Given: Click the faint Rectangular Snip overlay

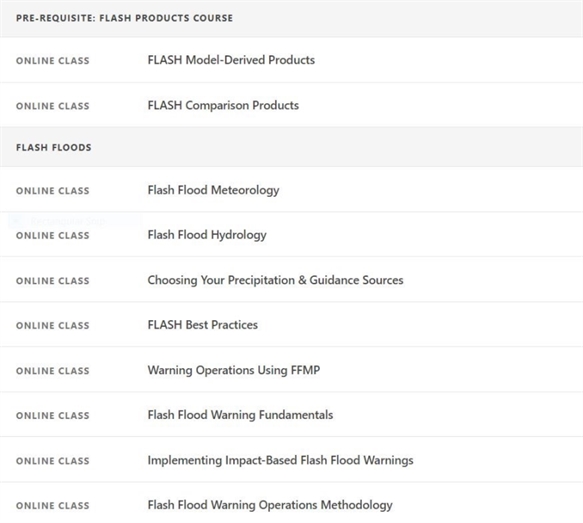Looking at the screenshot, I should pyautogui.click(x=74, y=221).
